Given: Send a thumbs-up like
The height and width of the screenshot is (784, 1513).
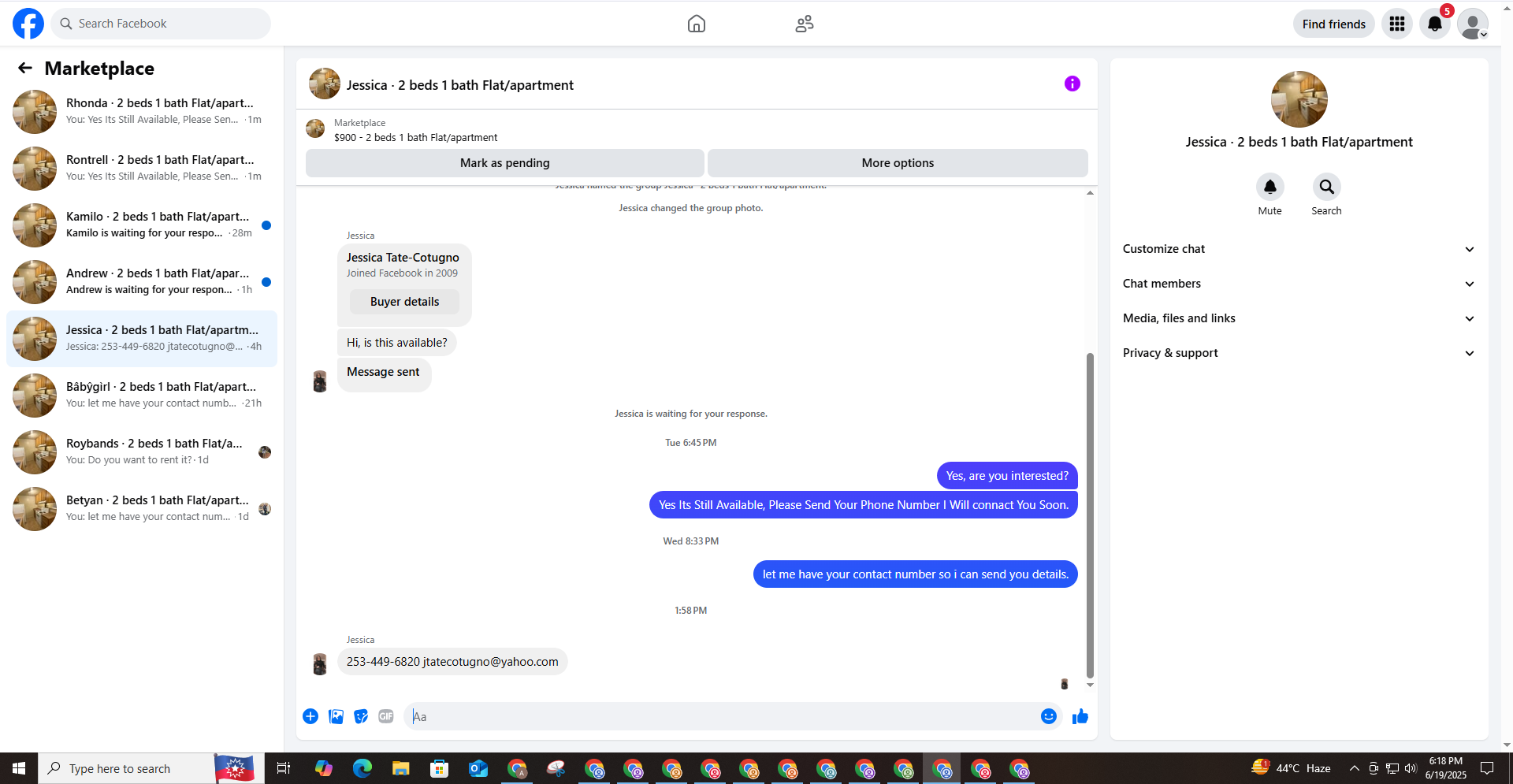Looking at the screenshot, I should click(1080, 716).
